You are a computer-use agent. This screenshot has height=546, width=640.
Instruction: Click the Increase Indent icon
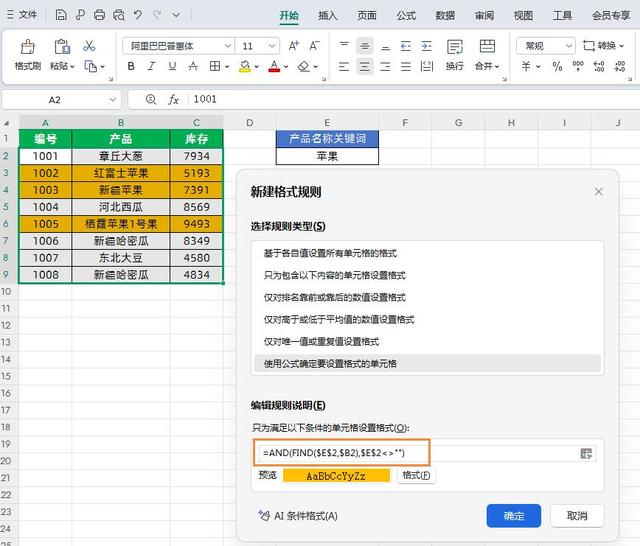coord(427,46)
